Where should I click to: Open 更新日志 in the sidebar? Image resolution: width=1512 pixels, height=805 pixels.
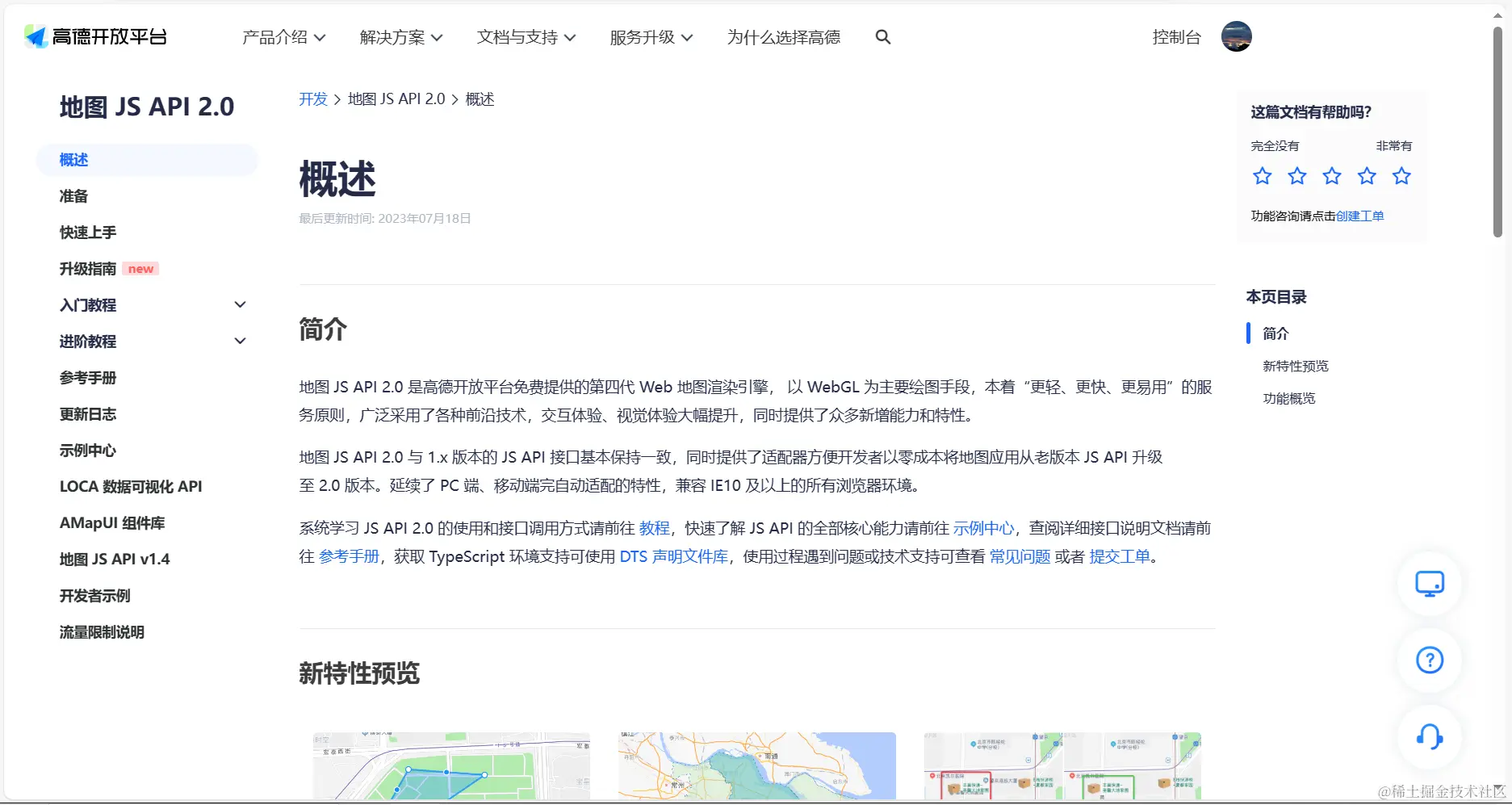pyautogui.click(x=88, y=414)
